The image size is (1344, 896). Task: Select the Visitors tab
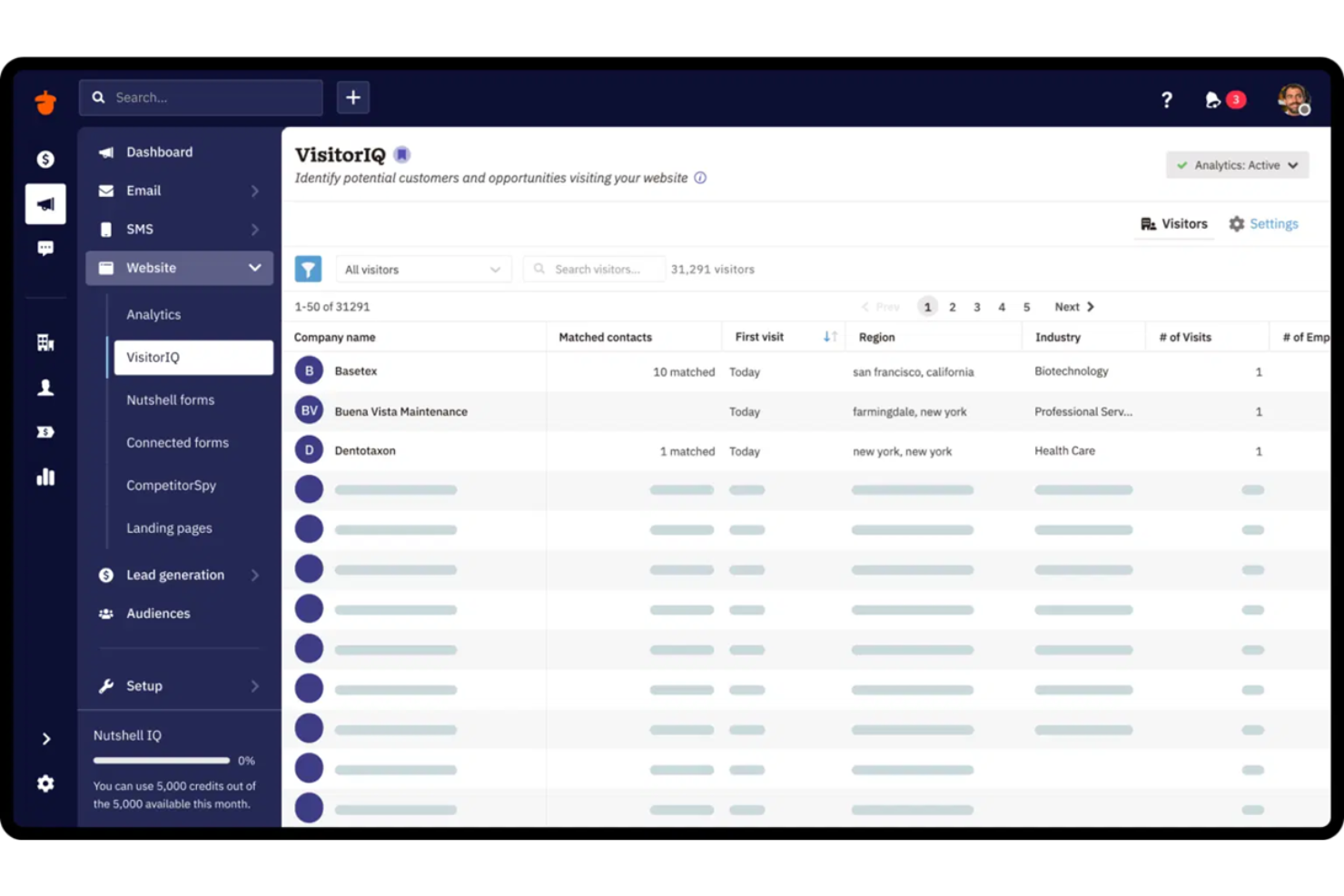coord(1173,223)
